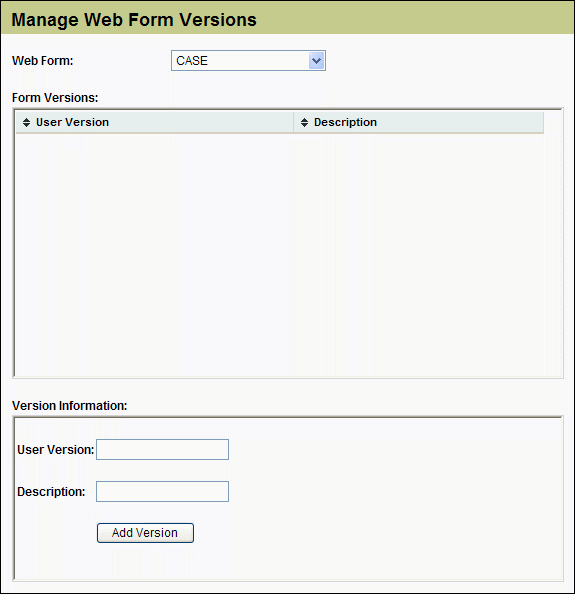The width and height of the screenshot is (575, 594).
Task: Focus the Description text field
Action: click(162, 491)
